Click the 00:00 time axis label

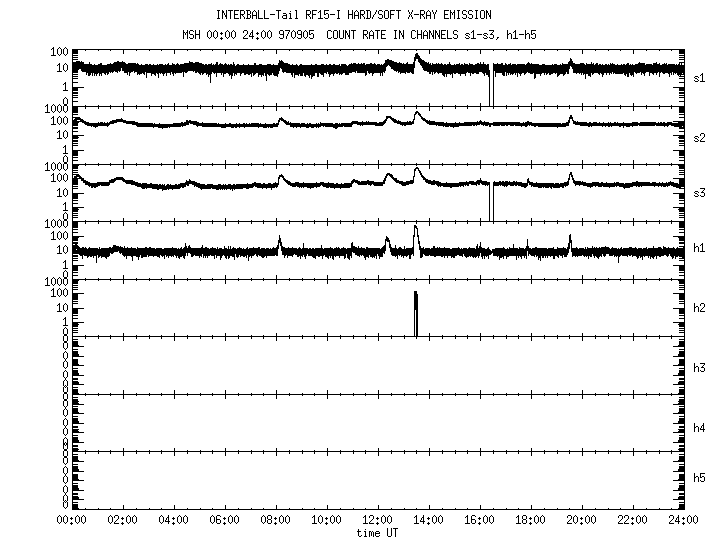[x=71, y=520]
